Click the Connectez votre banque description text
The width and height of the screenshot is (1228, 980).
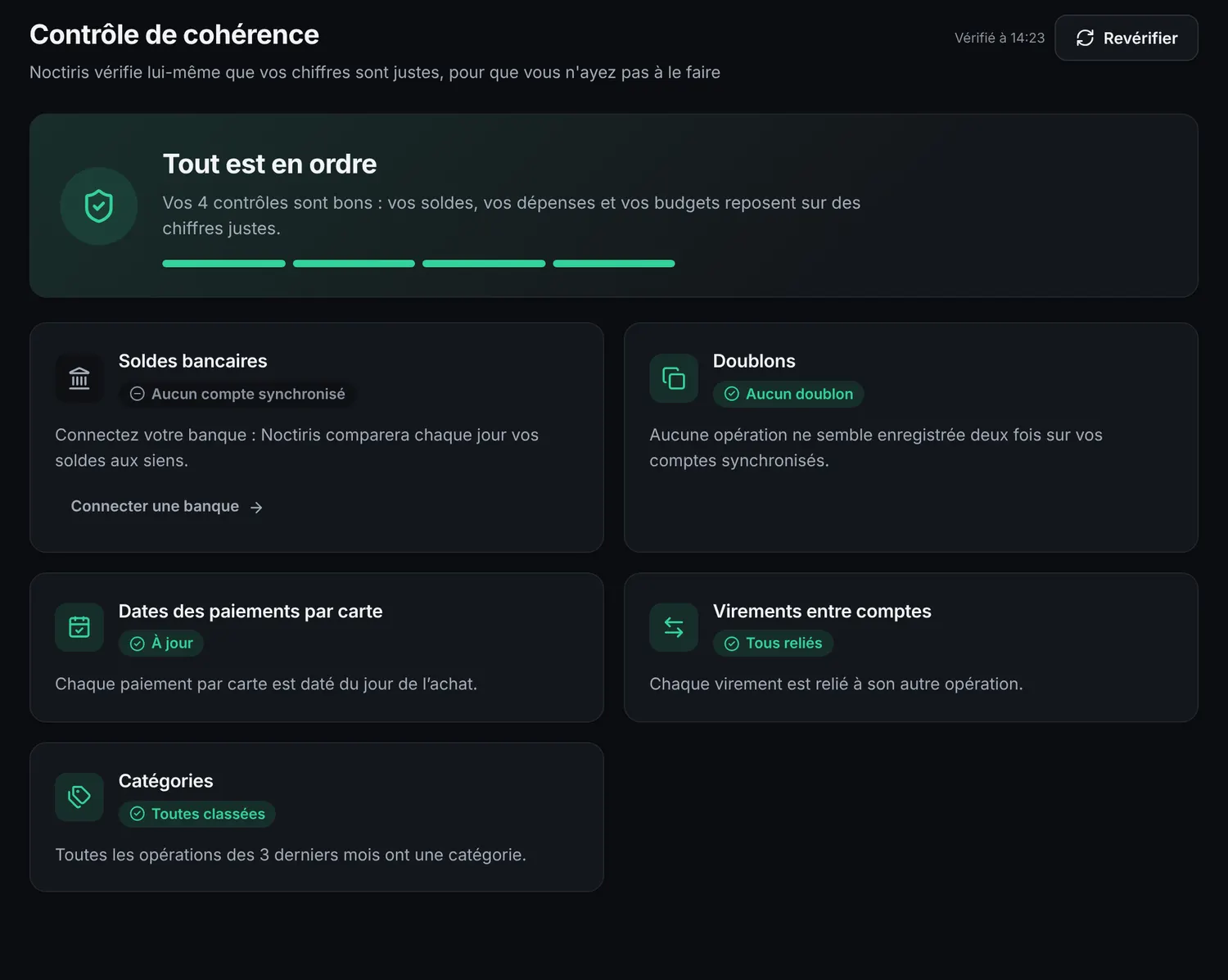(x=297, y=448)
